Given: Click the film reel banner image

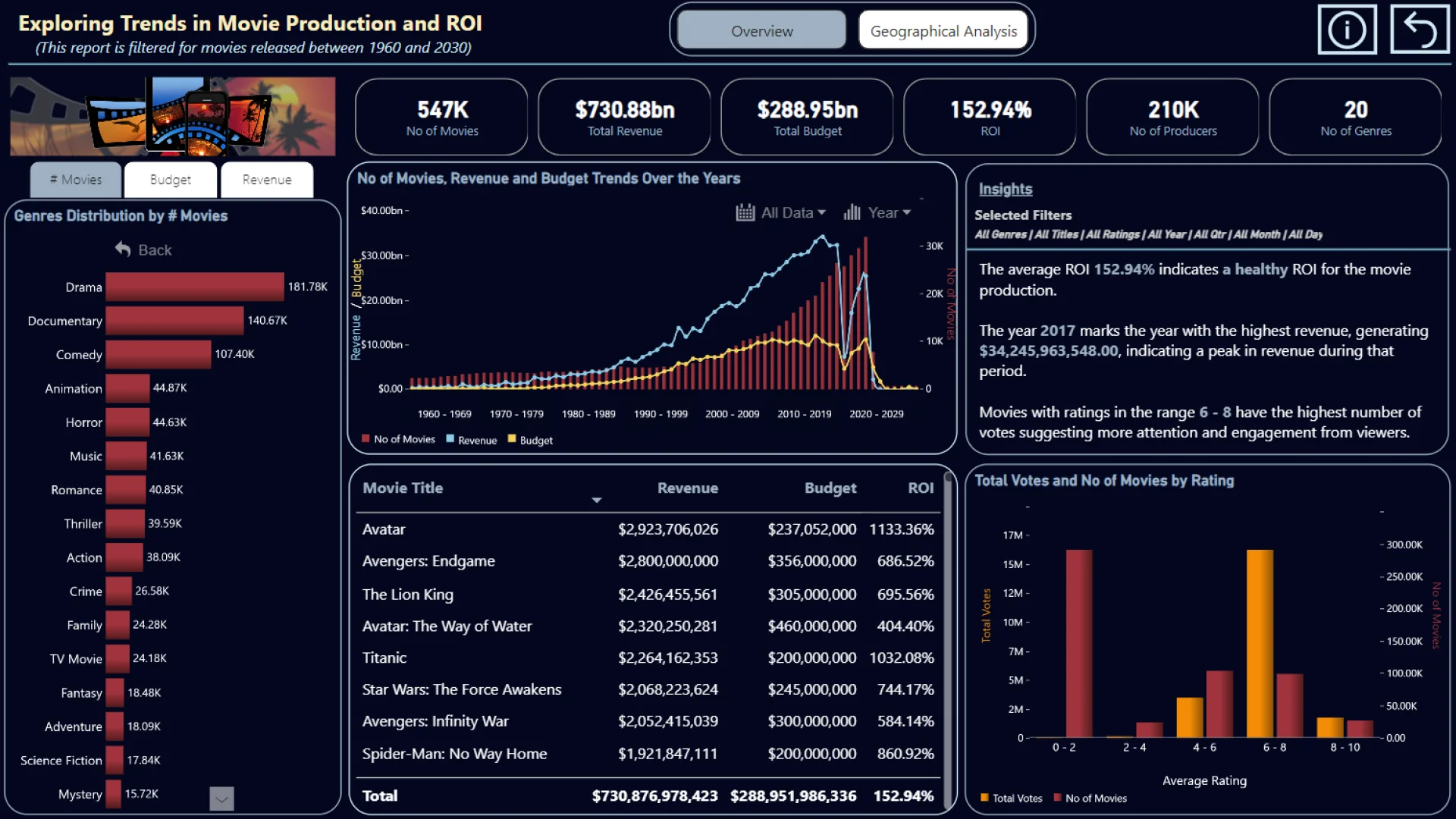Looking at the screenshot, I should click(173, 116).
